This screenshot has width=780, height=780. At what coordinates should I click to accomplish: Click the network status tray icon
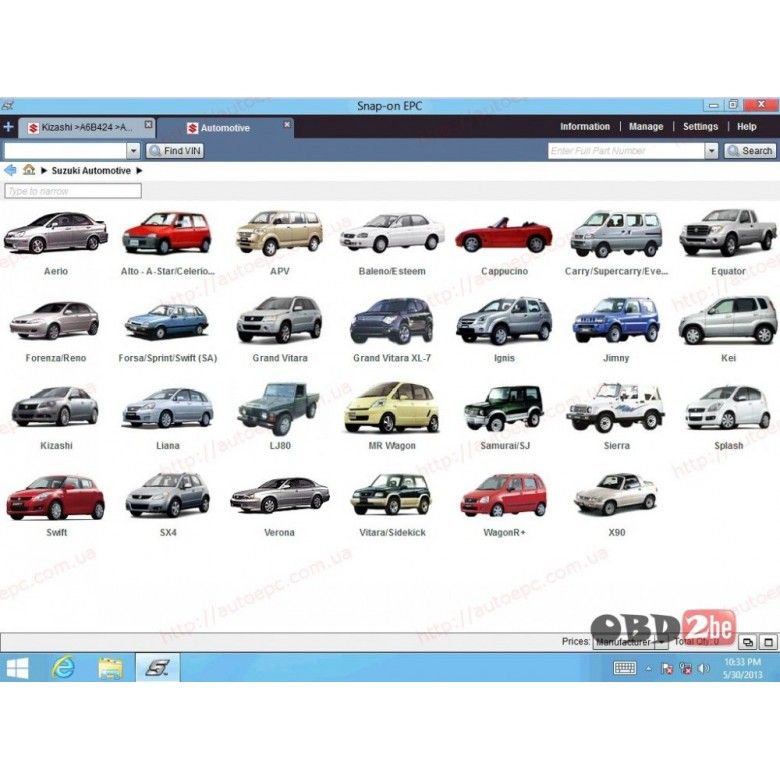click(x=685, y=669)
